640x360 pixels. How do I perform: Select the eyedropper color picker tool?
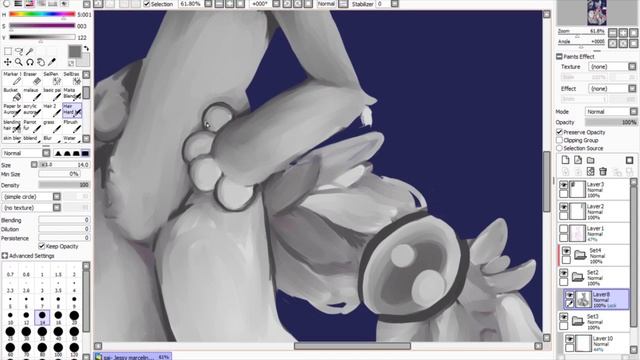tap(52, 62)
